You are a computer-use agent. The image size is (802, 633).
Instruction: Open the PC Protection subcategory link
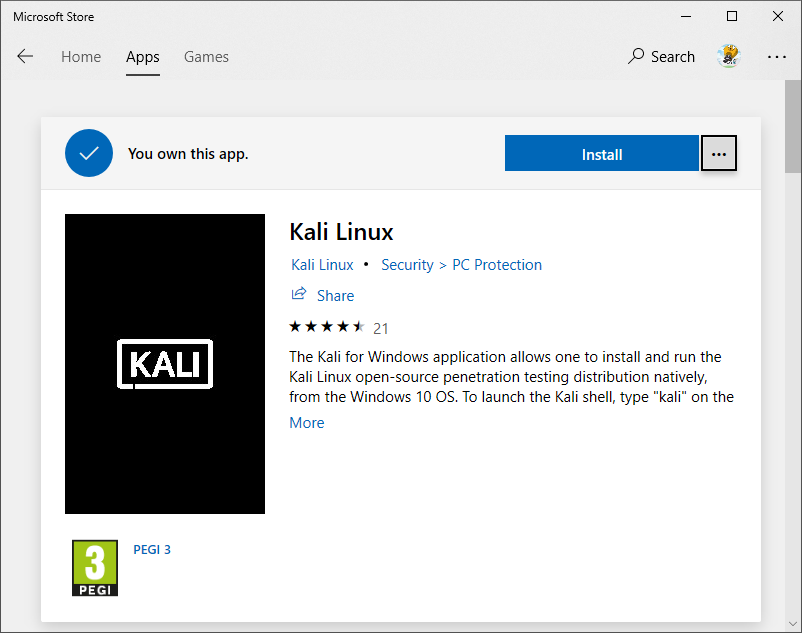[x=497, y=265]
